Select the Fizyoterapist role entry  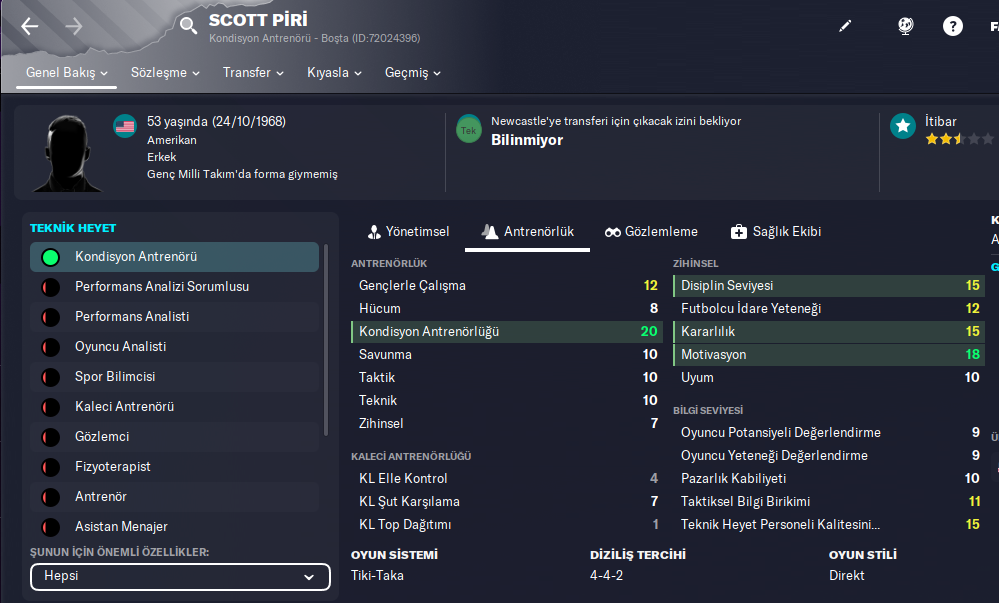113,467
